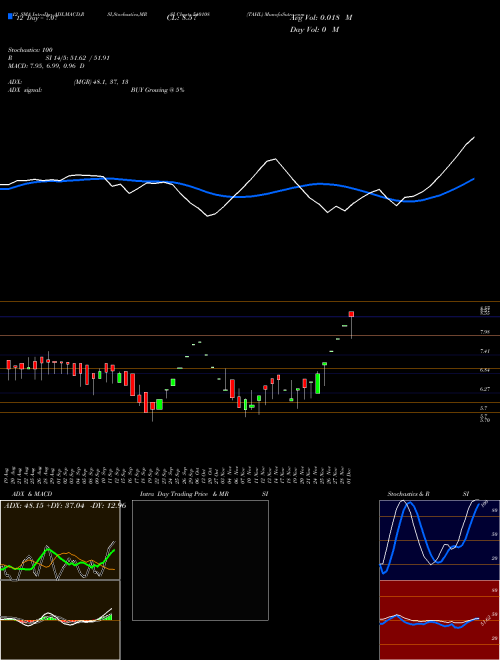Click the blue 12 Day SMA line's right end
This screenshot has height=660, width=500.
click(x=474, y=179)
